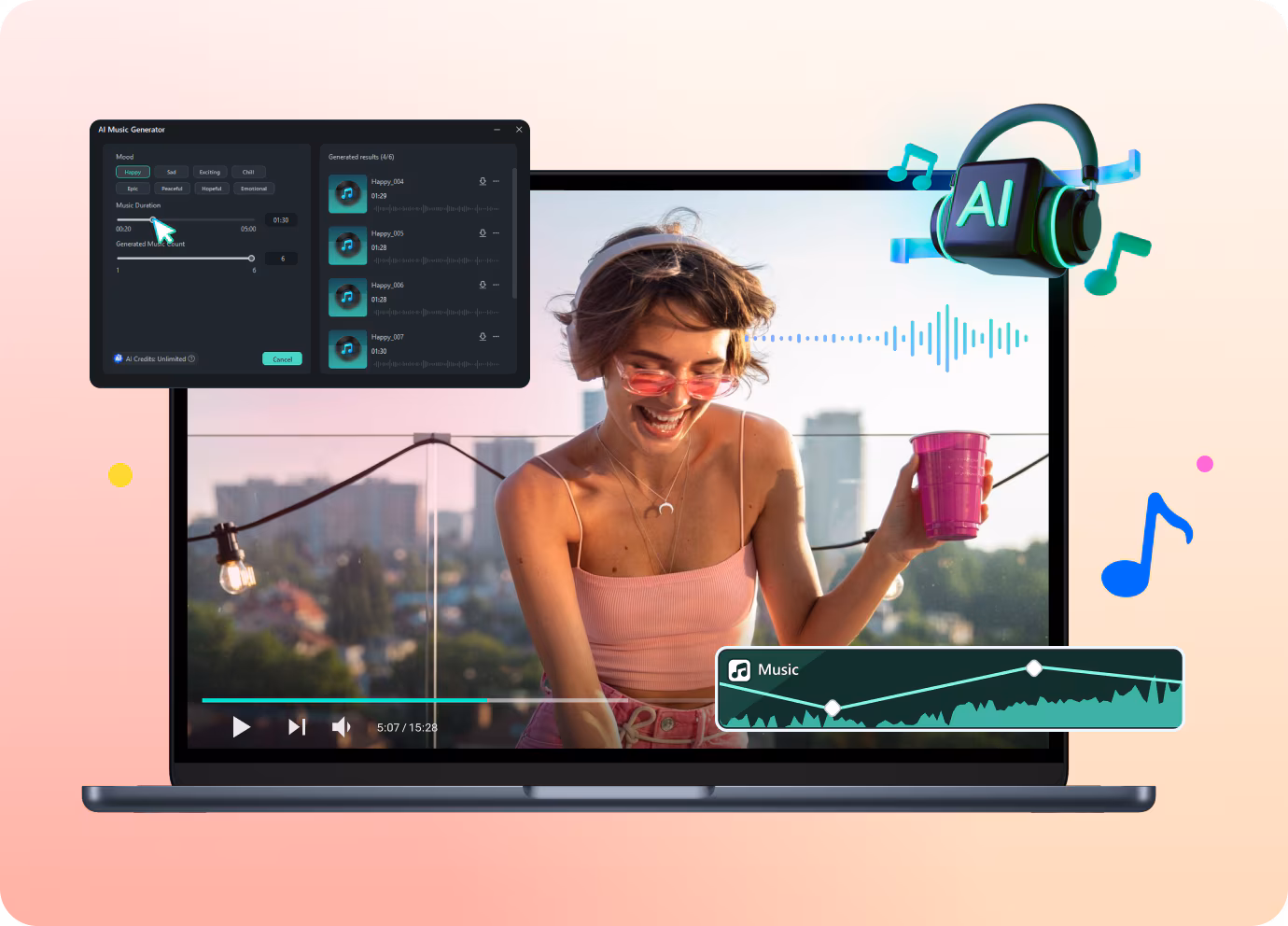The width and height of the screenshot is (1288, 926).
Task: Open more options for Happy_006
Action: click(496, 285)
